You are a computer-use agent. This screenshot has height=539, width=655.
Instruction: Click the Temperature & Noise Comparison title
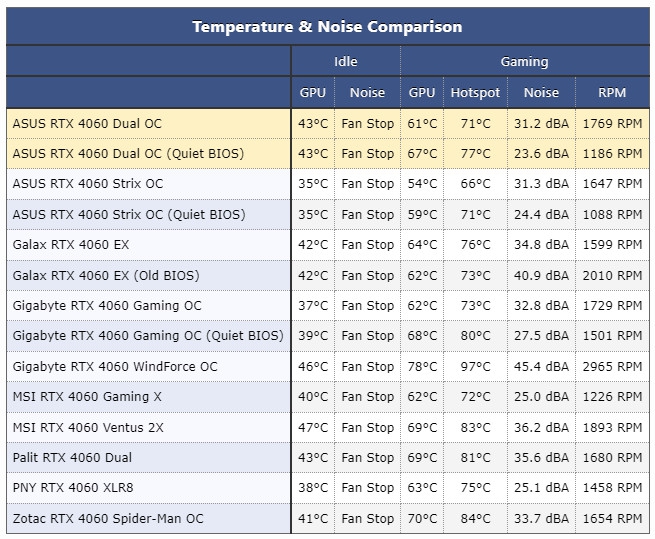point(327,27)
